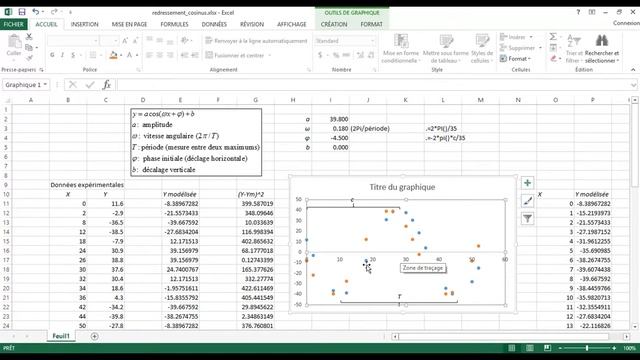Open Mise en forme conditionnelle

[401, 49]
